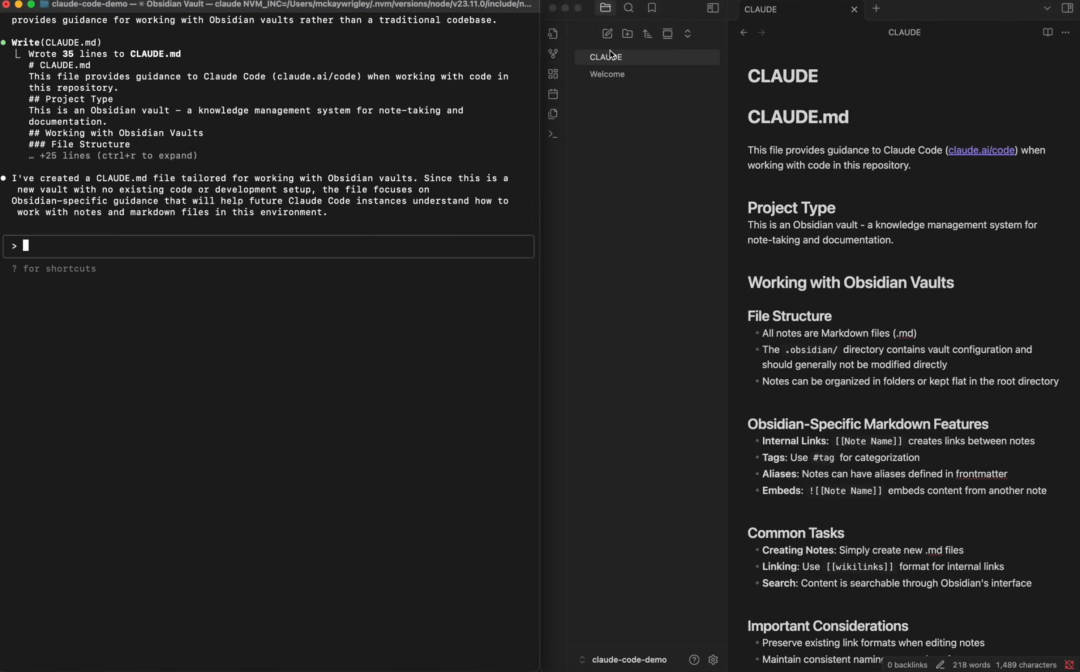The height and width of the screenshot is (672, 1080).
Task: Click the [[wikilinks]] inline code
Action: (x=859, y=567)
